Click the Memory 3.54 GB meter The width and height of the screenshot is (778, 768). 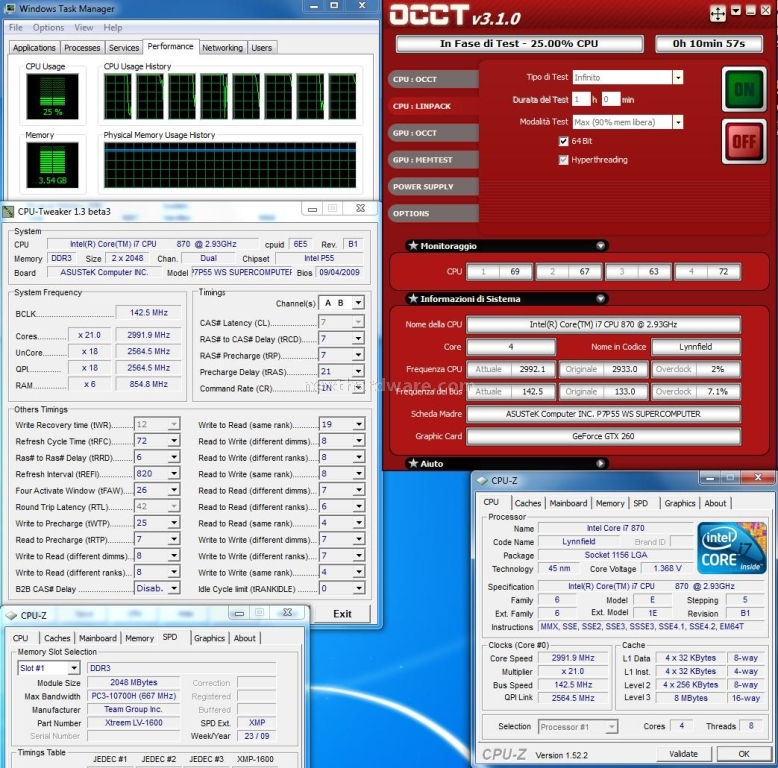coord(52,165)
